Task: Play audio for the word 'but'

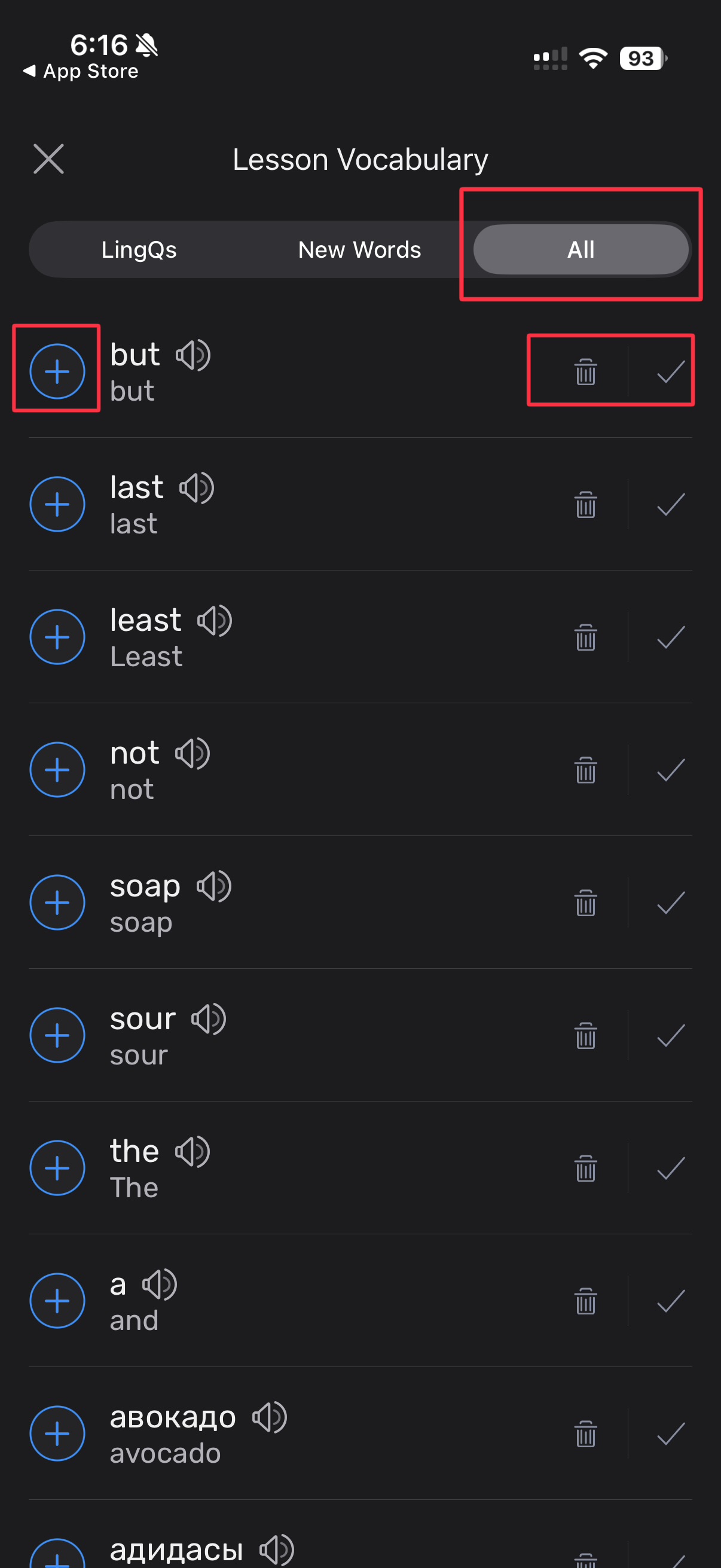Action: [193, 355]
